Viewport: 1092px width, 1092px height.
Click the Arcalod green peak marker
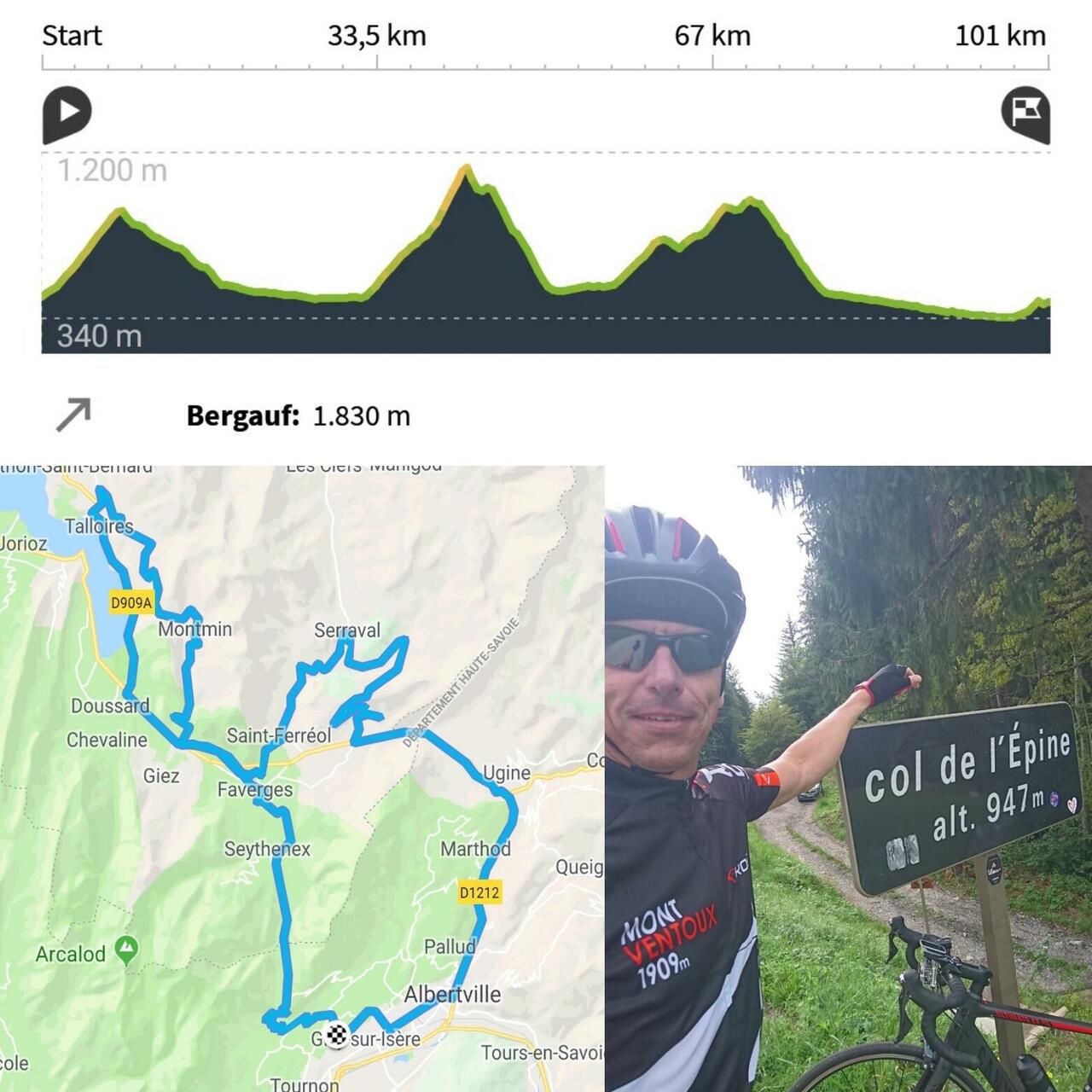pos(126,950)
